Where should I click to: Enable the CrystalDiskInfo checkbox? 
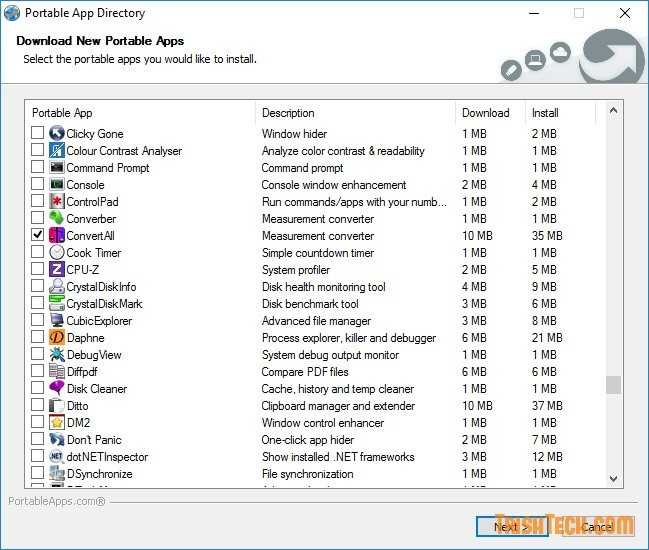tap(38, 287)
